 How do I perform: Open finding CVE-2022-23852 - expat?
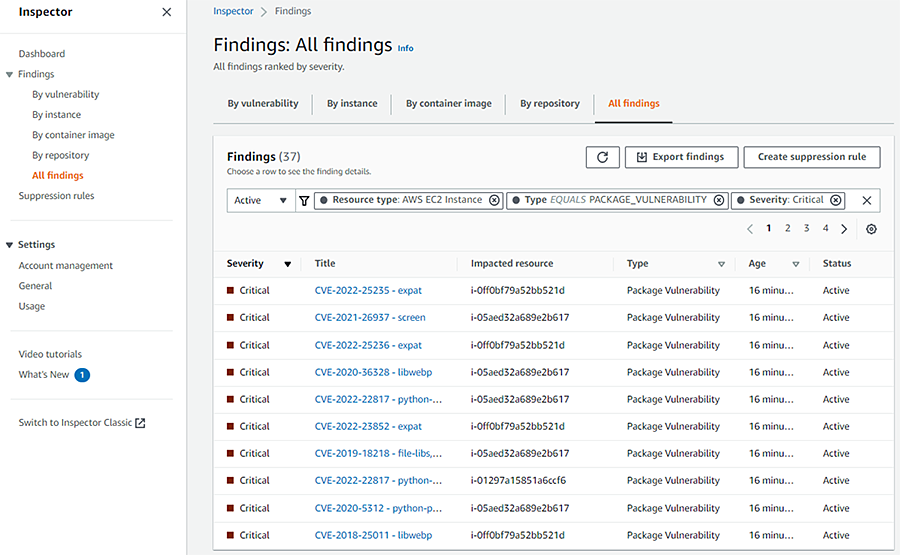[368, 426]
